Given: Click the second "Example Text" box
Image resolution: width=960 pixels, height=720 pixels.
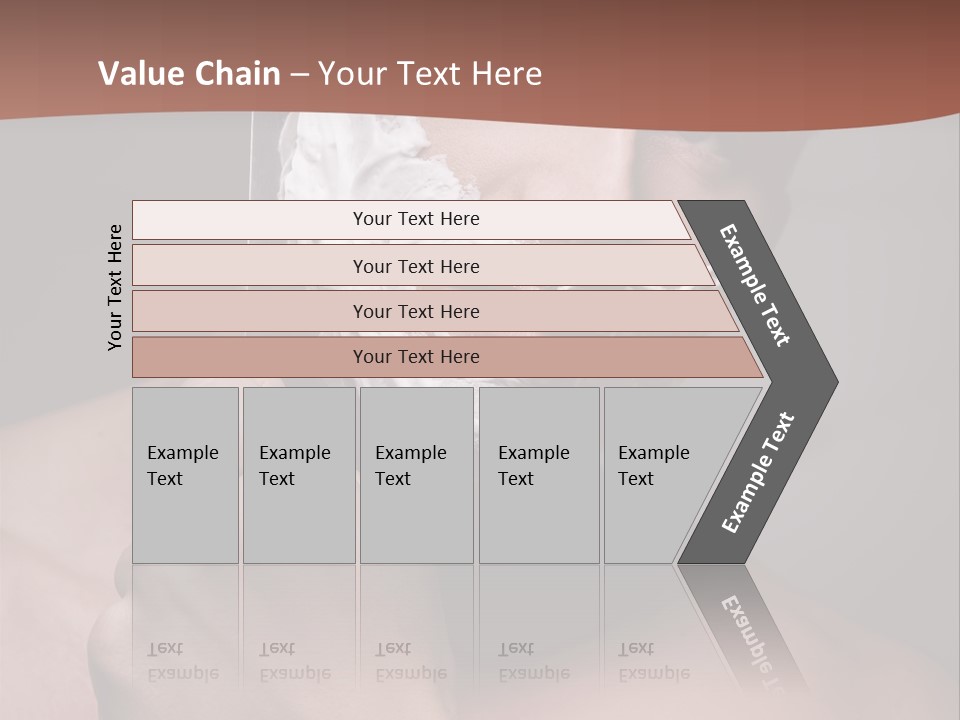Looking at the screenshot, I should pos(298,475).
